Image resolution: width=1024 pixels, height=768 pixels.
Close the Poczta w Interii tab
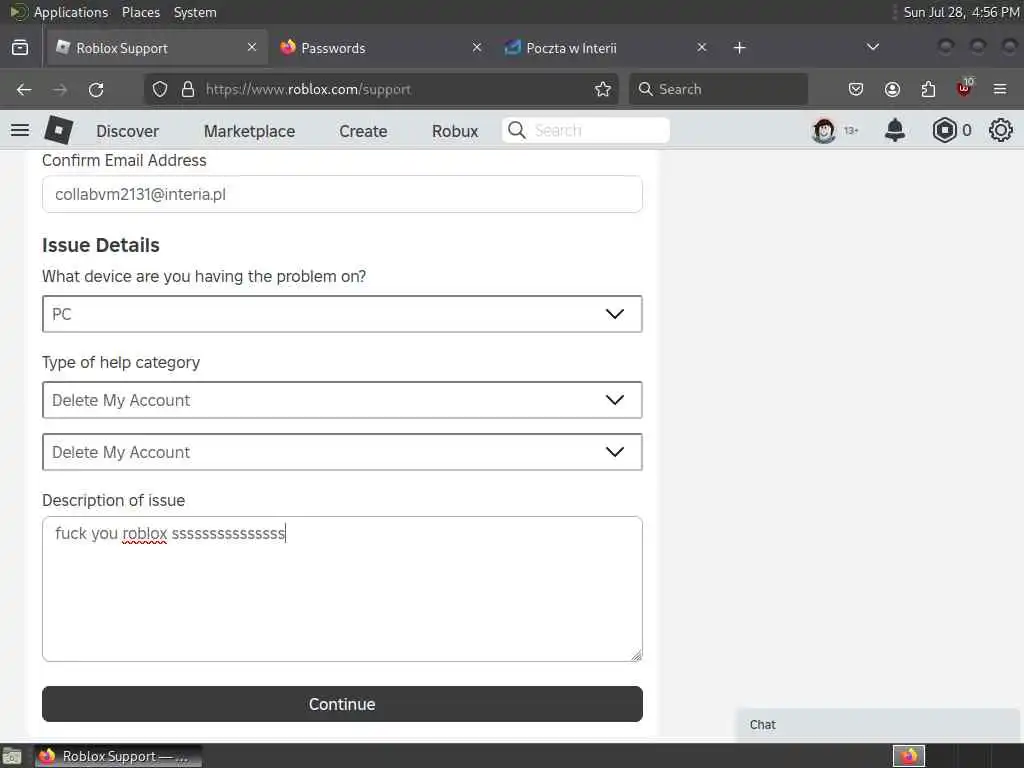[701, 47]
